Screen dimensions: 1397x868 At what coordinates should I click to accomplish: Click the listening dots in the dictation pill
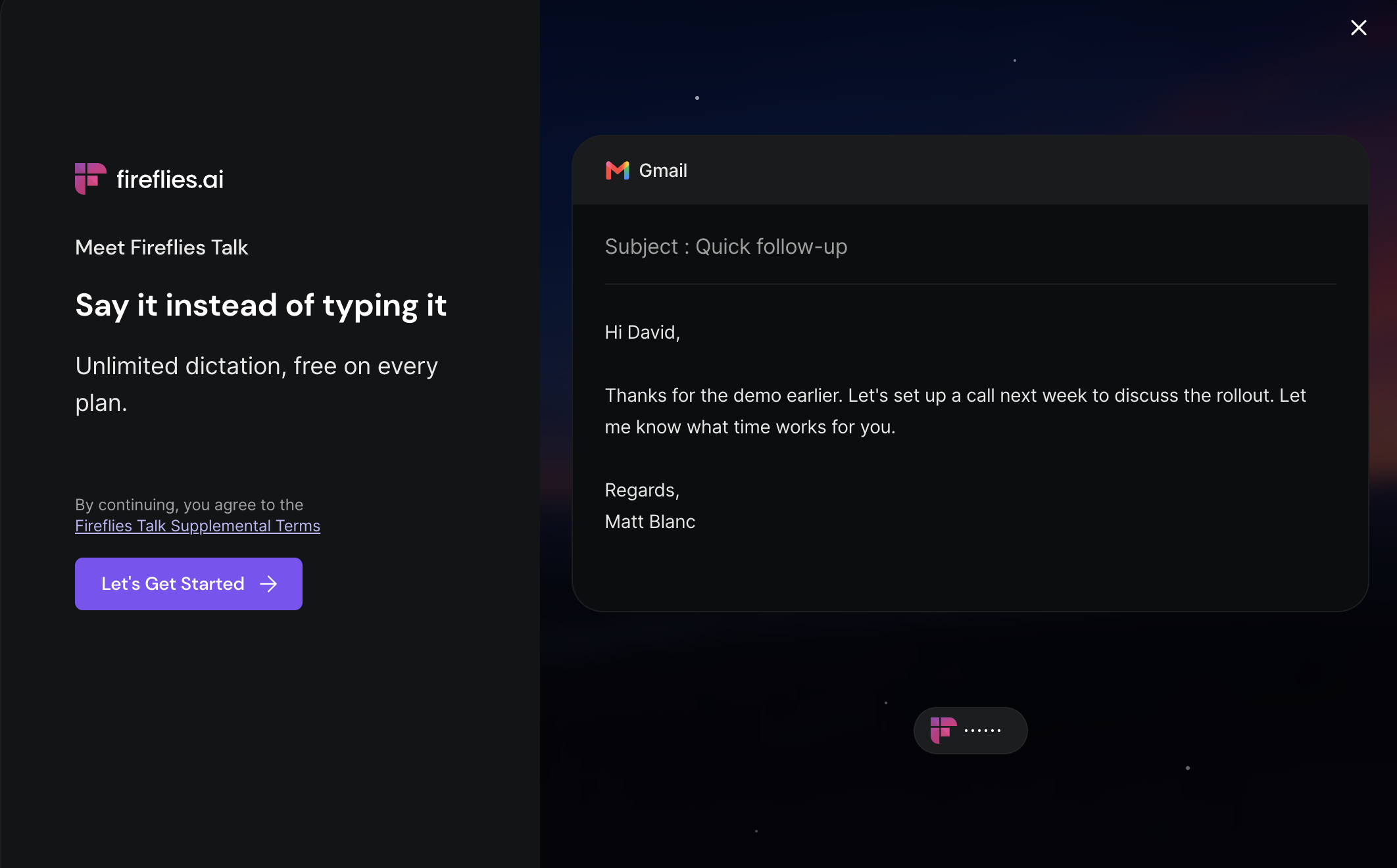[983, 731]
